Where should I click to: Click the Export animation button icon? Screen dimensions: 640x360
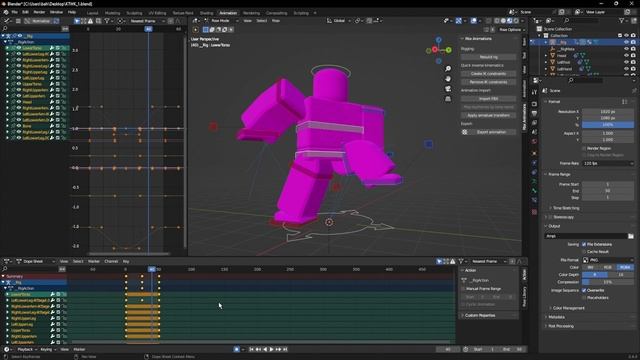pyautogui.click(x=464, y=132)
